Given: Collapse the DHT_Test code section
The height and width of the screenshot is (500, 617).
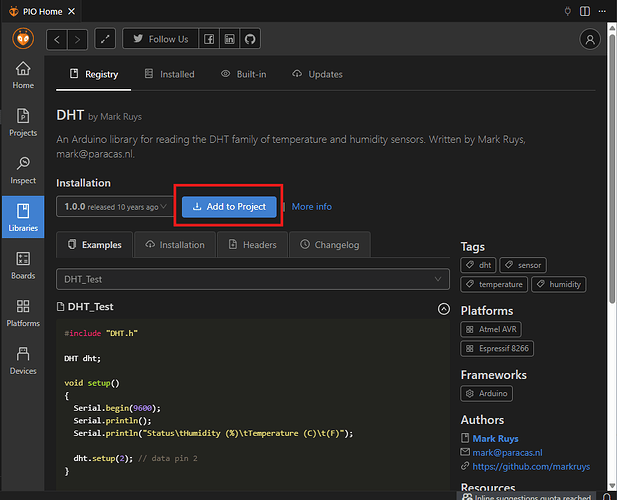Looking at the screenshot, I should click(x=443, y=309).
